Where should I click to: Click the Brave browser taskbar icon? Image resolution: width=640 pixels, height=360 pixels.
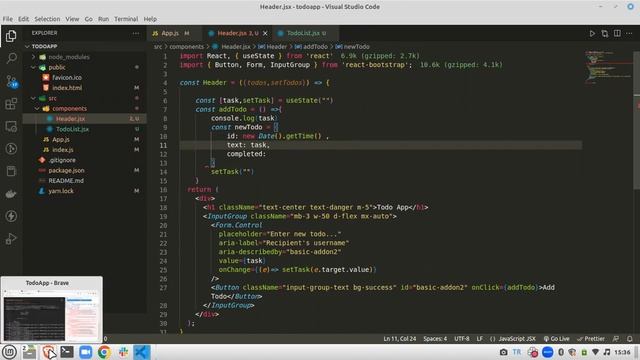coord(48,352)
